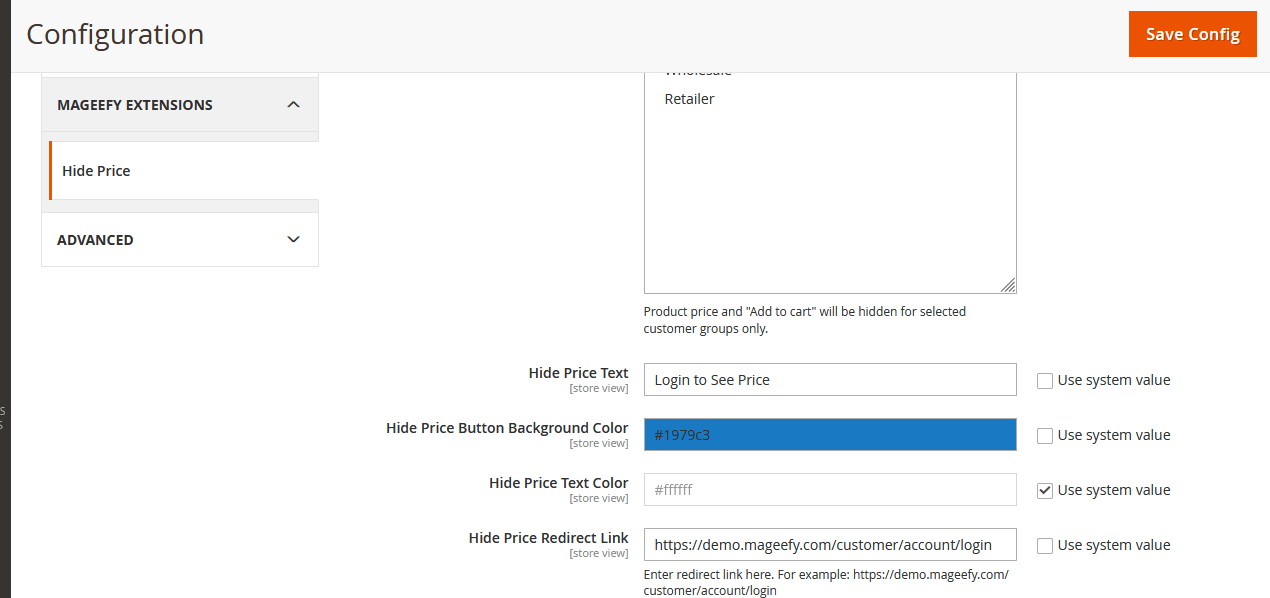Click the Hide Price Text field label
1270x598 pixels.
click(578, 373)
